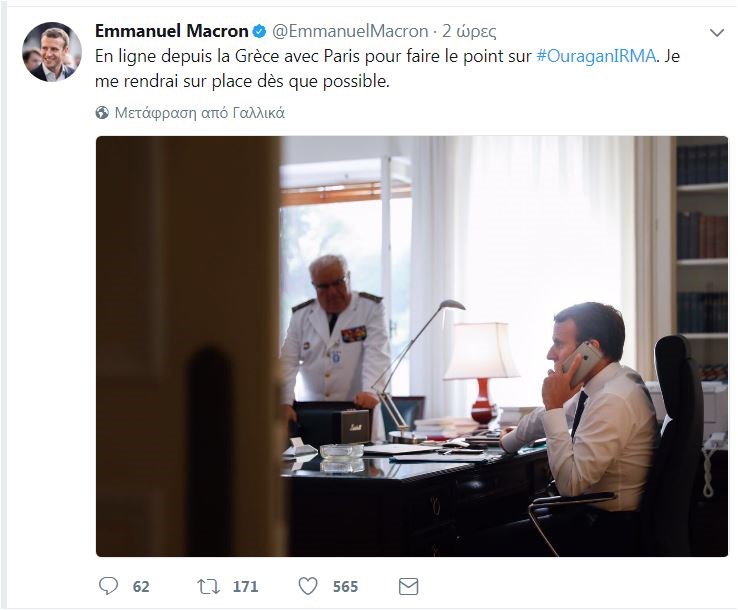Open the tweet options chevron menu
This screenshot has width=738, height=610.
click(716, 33)
